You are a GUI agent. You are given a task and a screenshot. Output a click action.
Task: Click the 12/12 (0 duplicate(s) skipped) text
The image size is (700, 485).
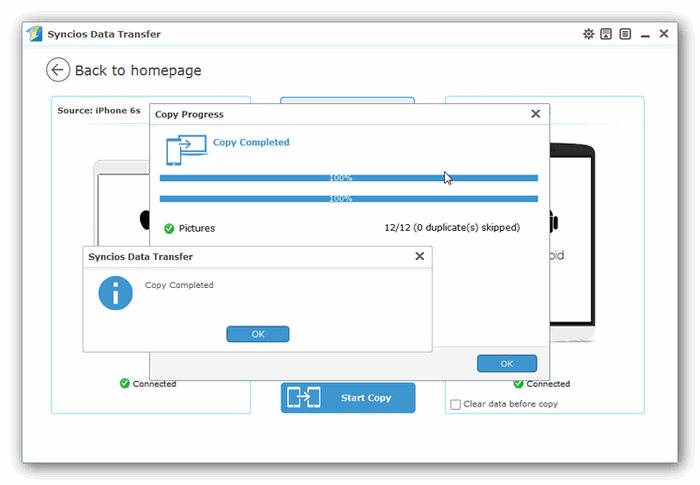452,228
